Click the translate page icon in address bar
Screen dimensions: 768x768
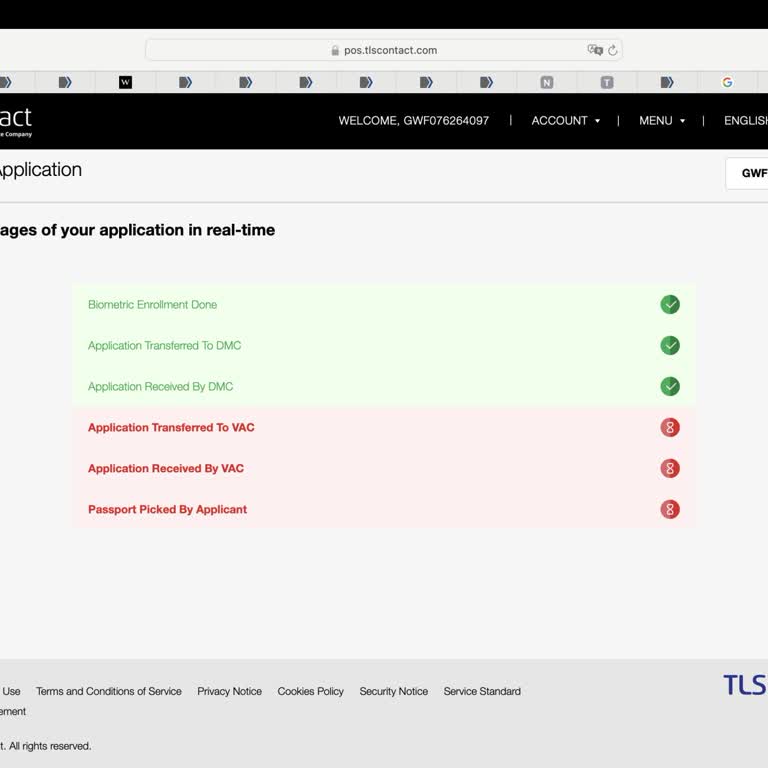595,50
